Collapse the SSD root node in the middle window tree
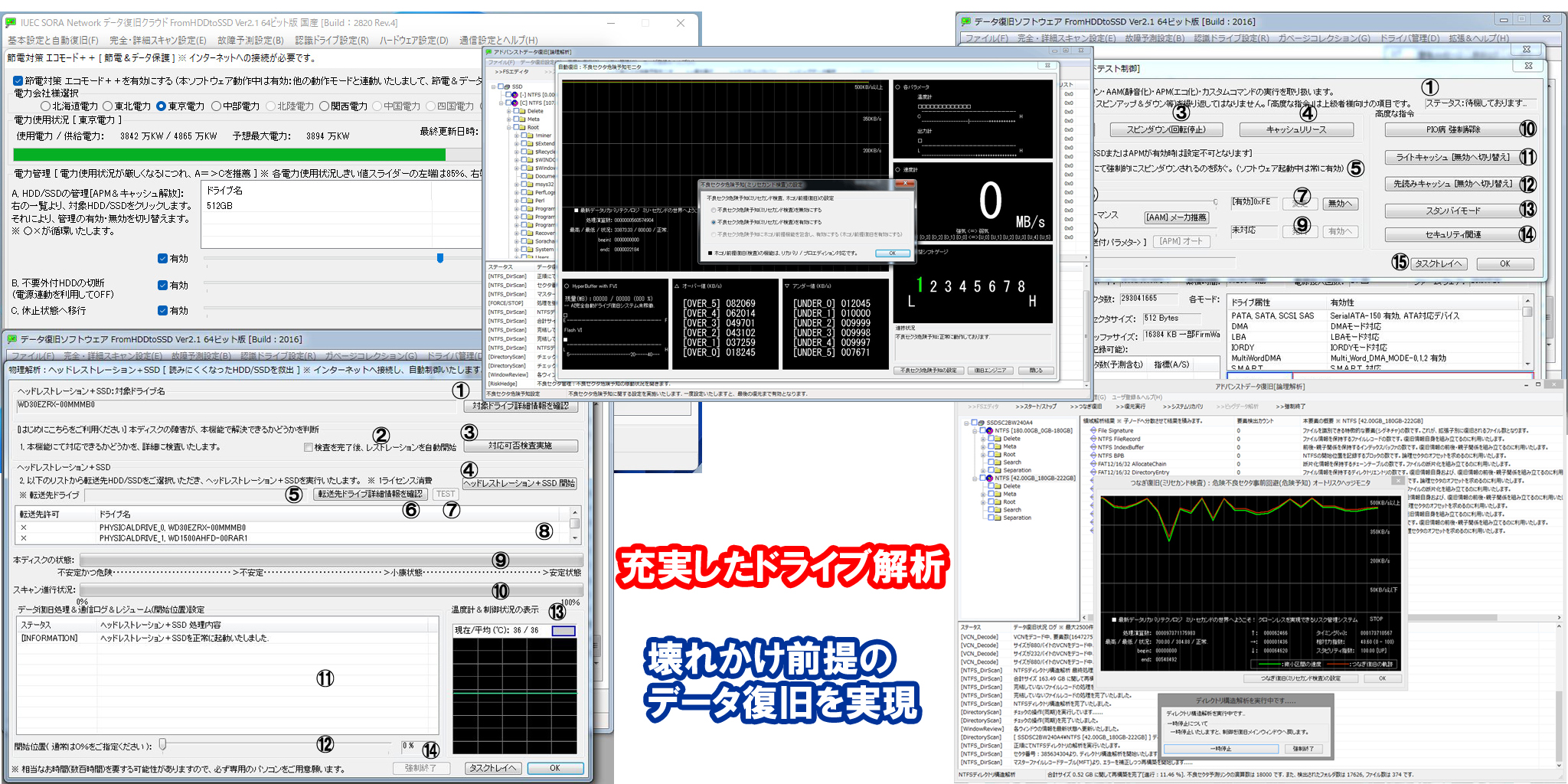 point(494,87)
